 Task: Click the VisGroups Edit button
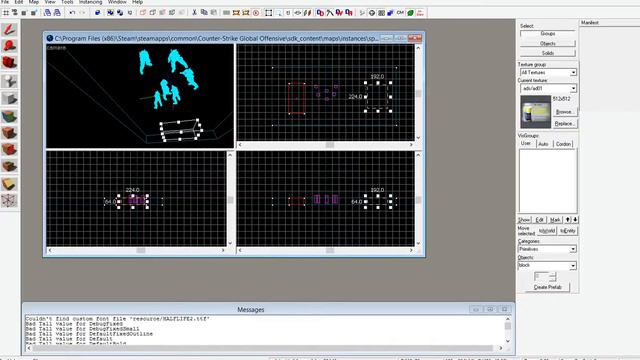tap(539, 220)
